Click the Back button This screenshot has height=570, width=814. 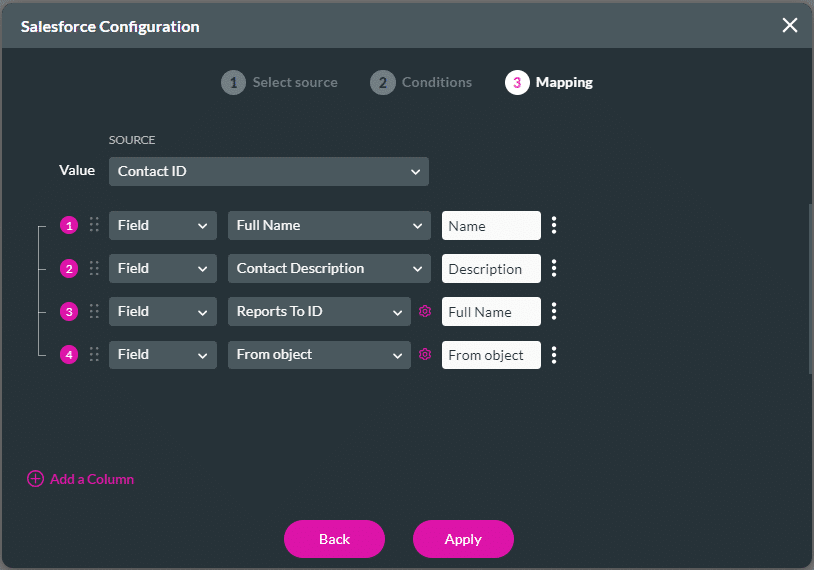pos(334,539)
